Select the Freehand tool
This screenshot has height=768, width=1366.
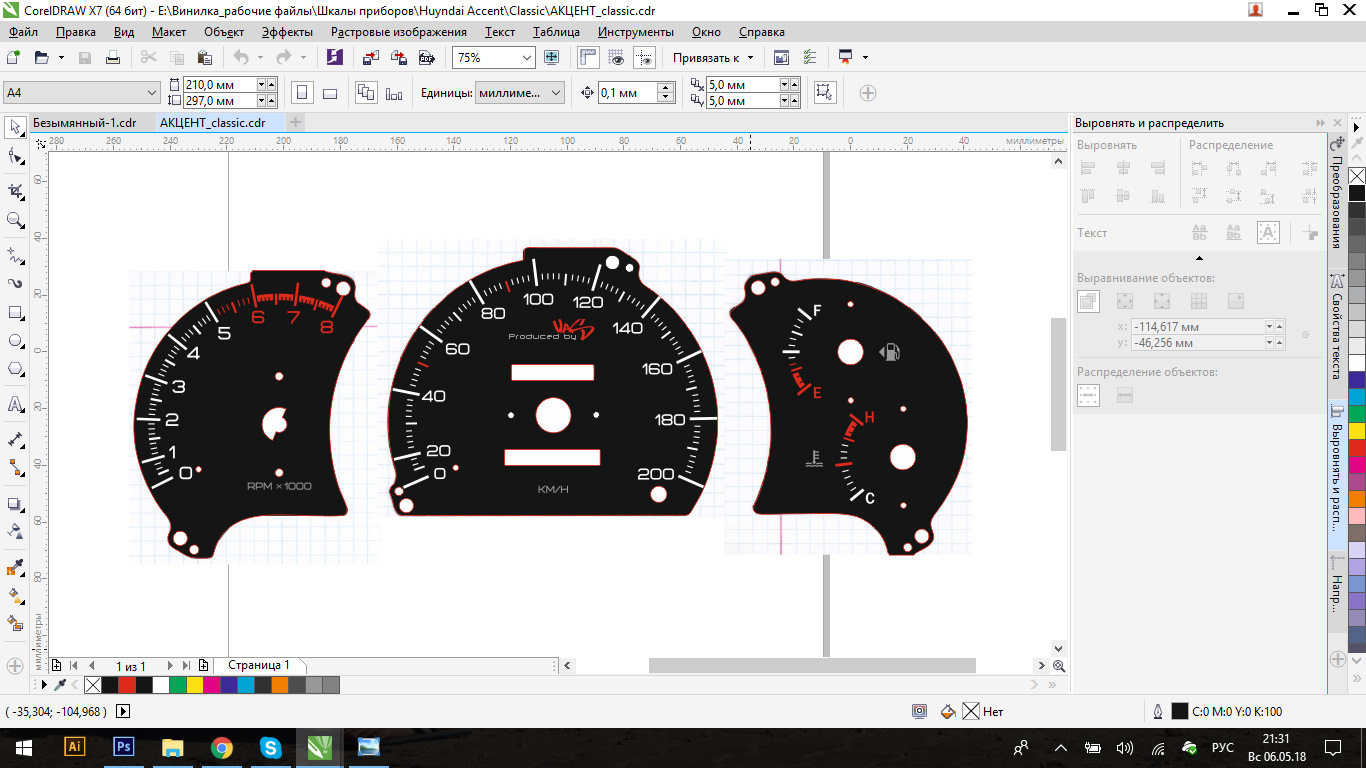click(x=15, y=254)
